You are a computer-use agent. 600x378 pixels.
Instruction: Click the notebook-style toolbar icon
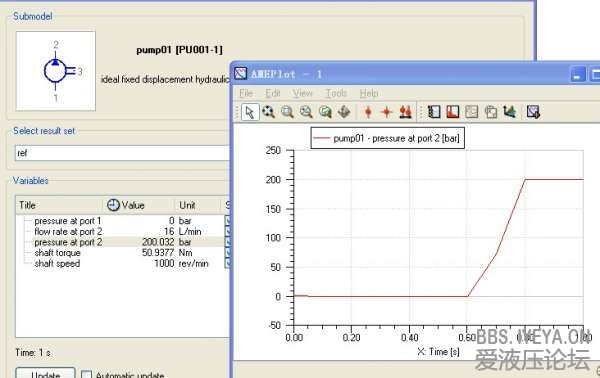[434, 112]
